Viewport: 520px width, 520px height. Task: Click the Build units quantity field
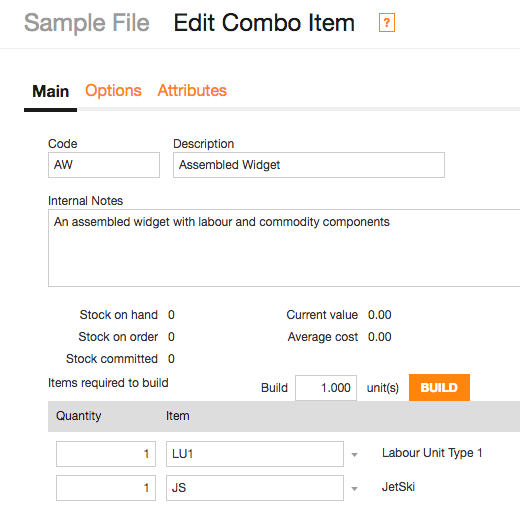click(x=326, y=388)
